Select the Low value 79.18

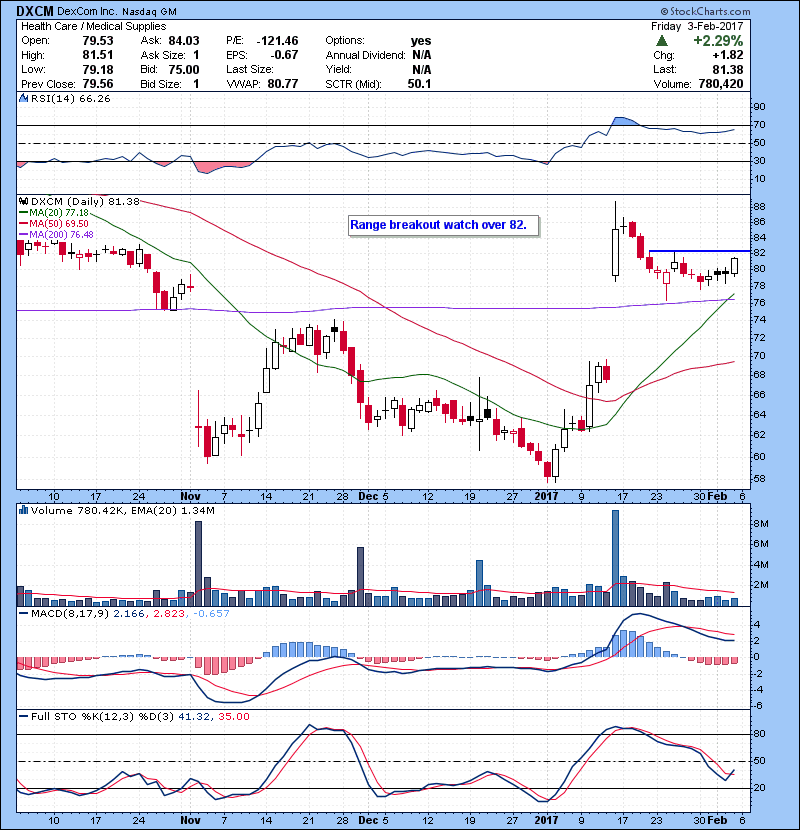(x=98, y=69)
